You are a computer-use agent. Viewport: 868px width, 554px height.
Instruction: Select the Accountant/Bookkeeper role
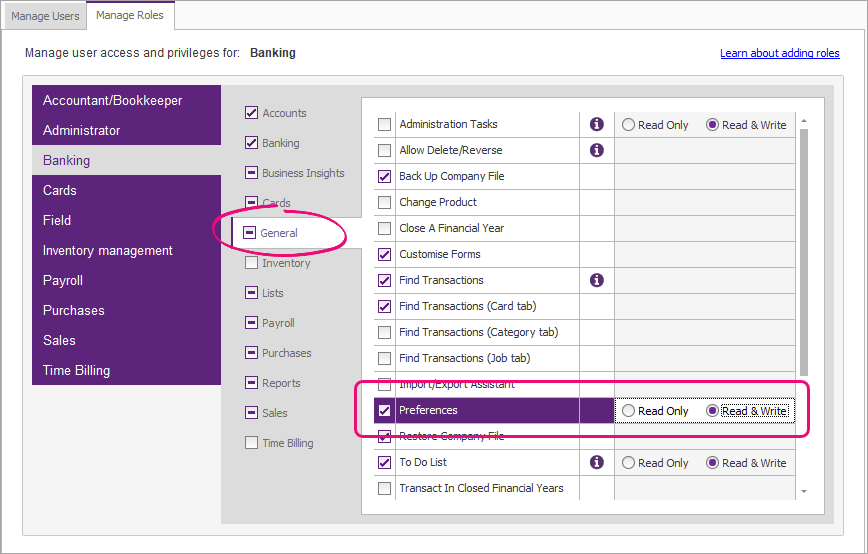(x=126, y=100)
